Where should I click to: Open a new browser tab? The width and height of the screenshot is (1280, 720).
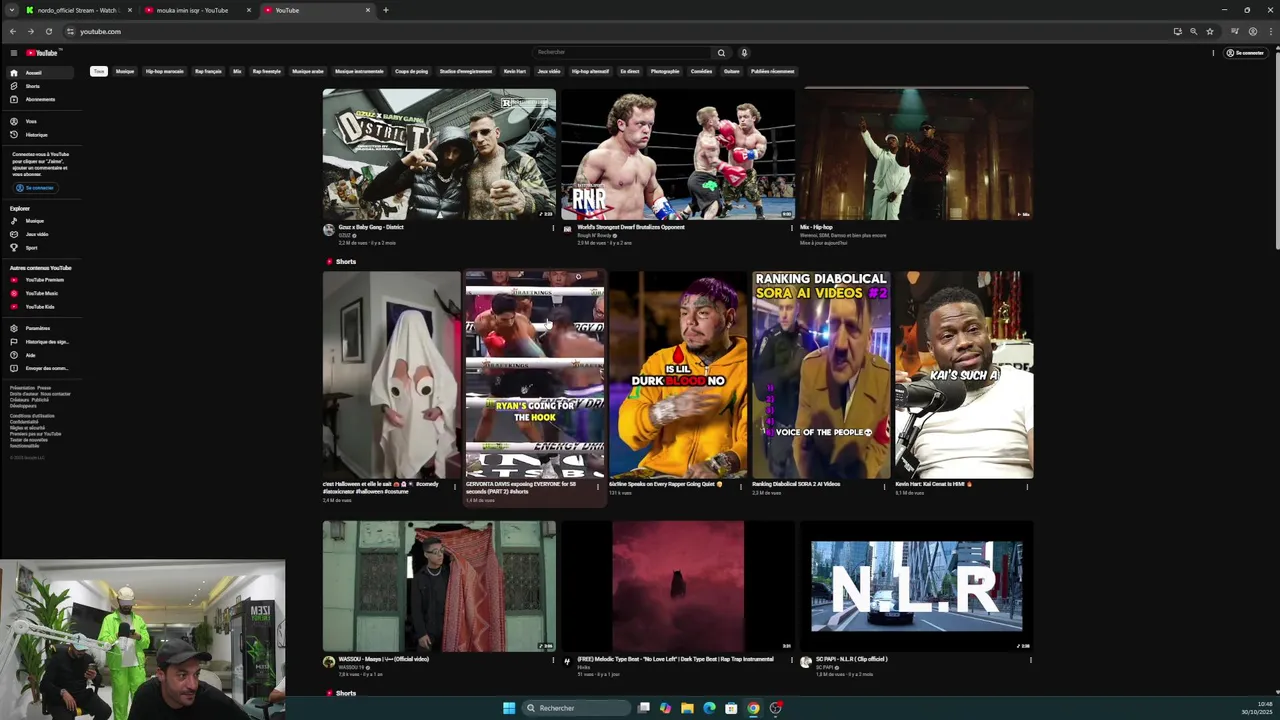tap(386, 10)
